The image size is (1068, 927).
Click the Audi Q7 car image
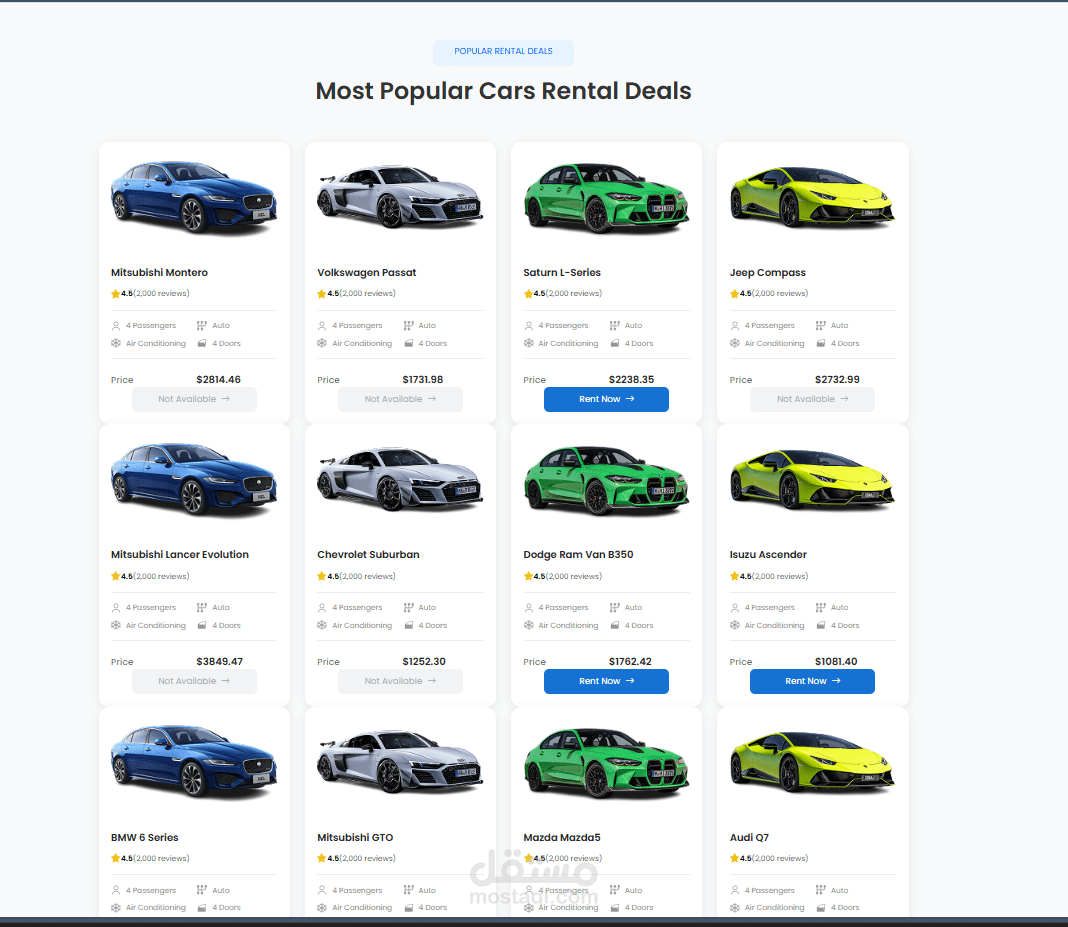pos(812,761)
